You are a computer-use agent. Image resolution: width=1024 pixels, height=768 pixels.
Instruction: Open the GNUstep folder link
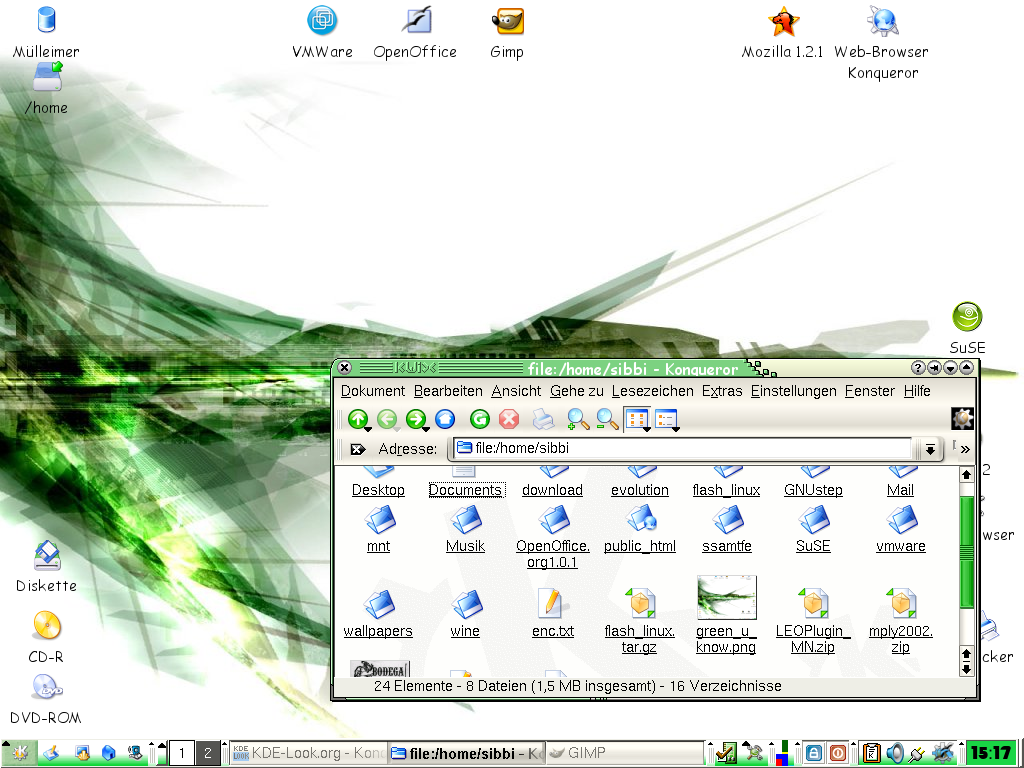point(813,490)
